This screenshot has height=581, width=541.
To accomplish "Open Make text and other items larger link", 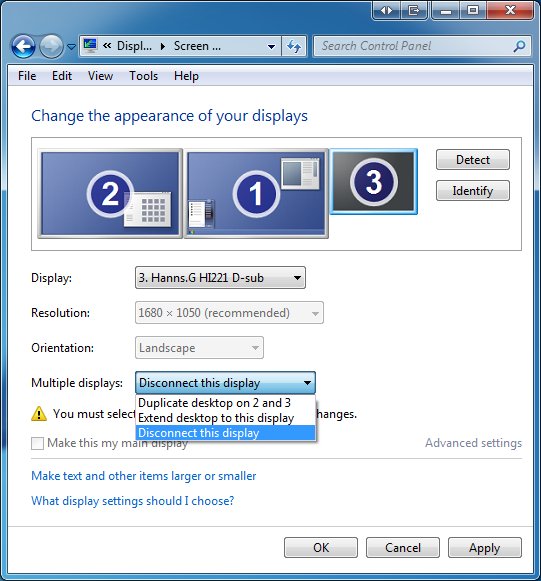I will (144, 476).
